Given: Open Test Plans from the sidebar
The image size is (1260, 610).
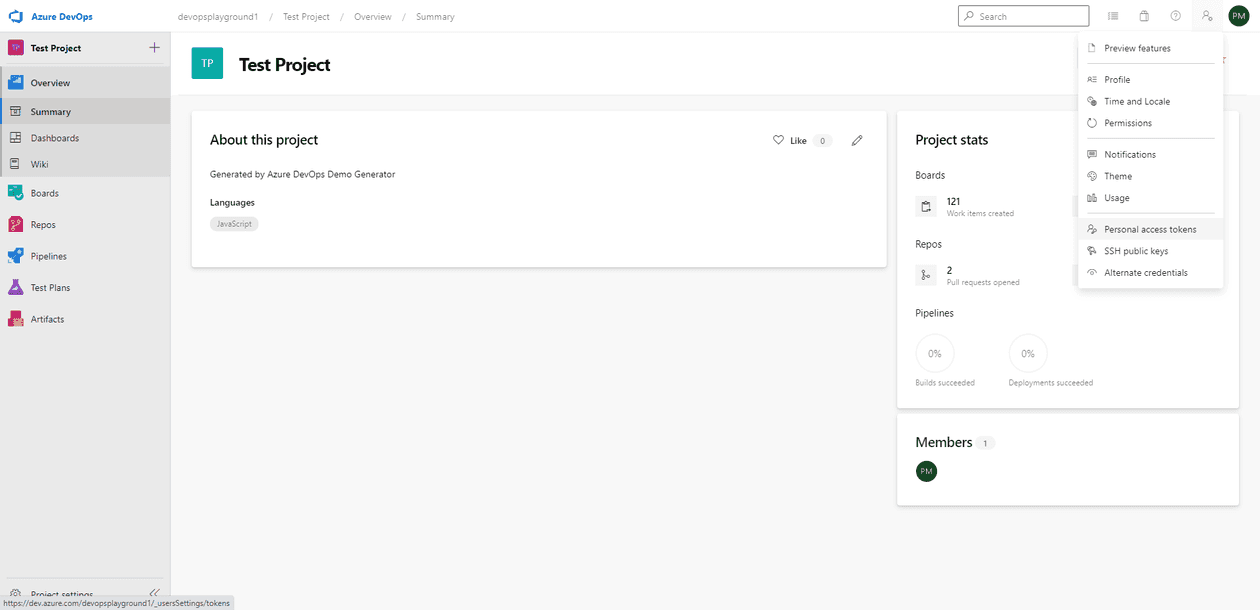Looking at the screenshot, I should click(50, 288).
